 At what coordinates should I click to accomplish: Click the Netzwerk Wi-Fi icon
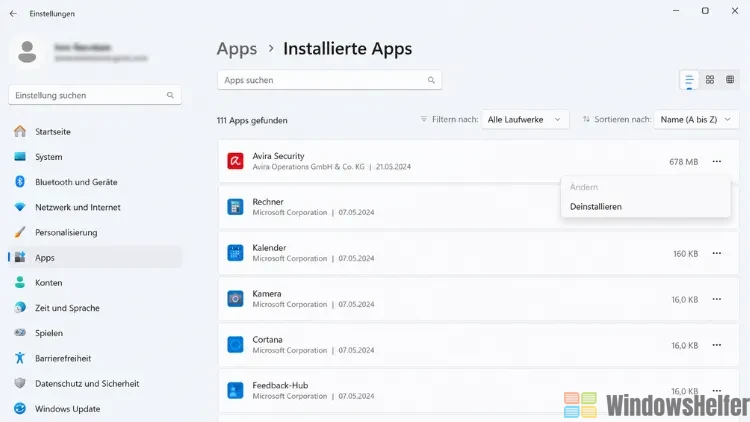[x=20, y=207]
